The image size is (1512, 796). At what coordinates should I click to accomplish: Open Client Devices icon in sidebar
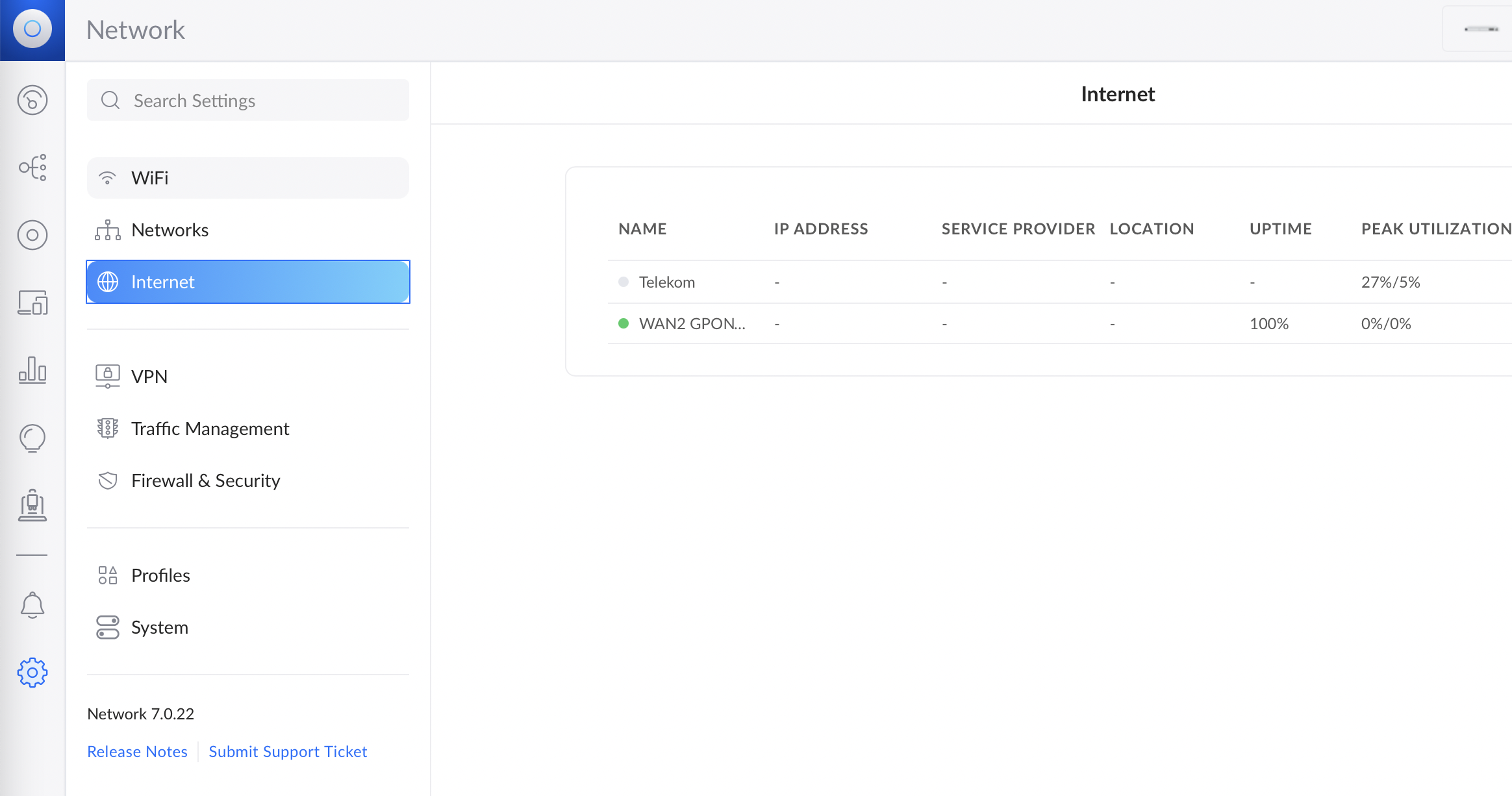coord(32,303)
